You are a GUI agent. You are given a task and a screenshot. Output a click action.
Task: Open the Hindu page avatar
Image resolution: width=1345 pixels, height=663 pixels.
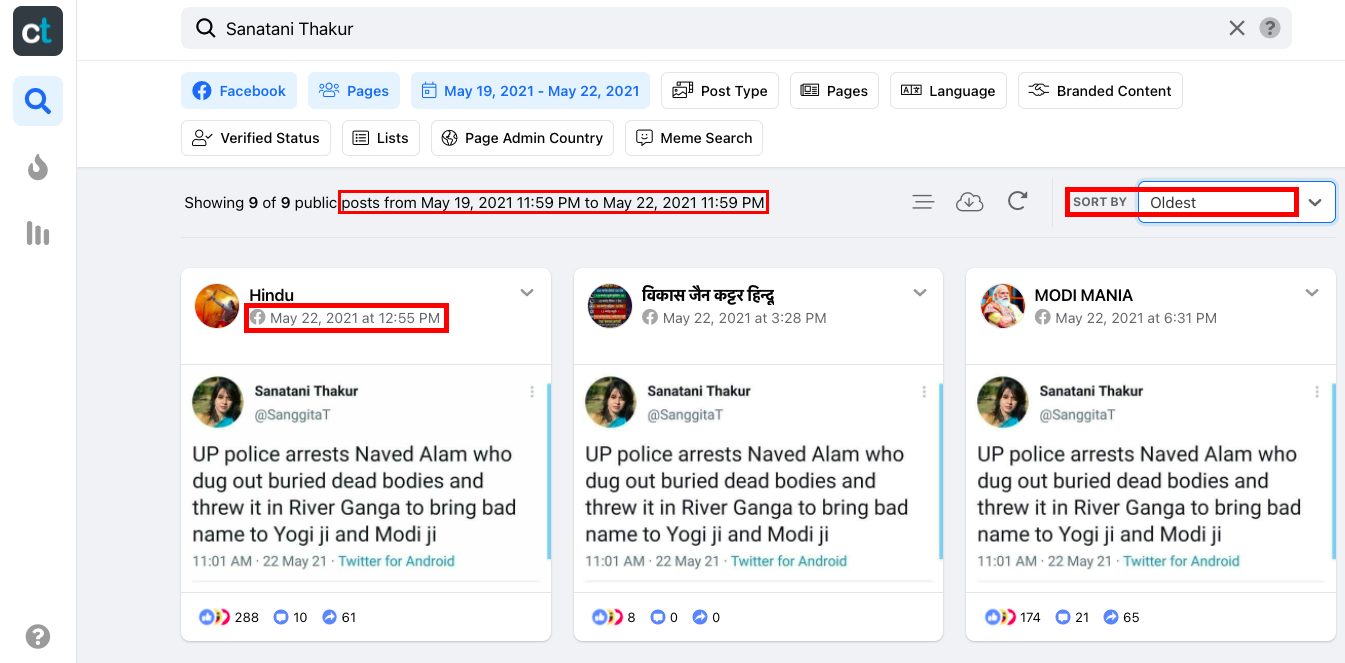217,305
